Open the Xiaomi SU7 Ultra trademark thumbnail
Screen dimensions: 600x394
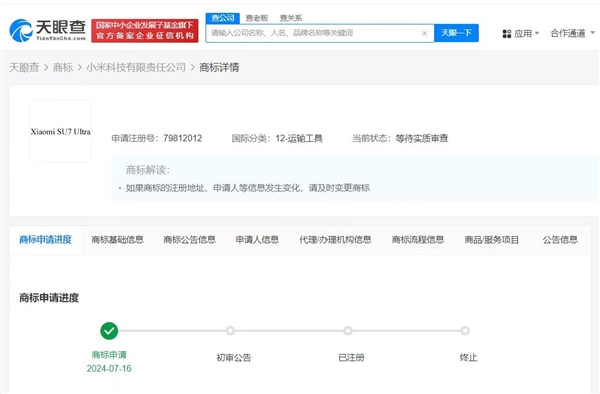coord(60,131)
